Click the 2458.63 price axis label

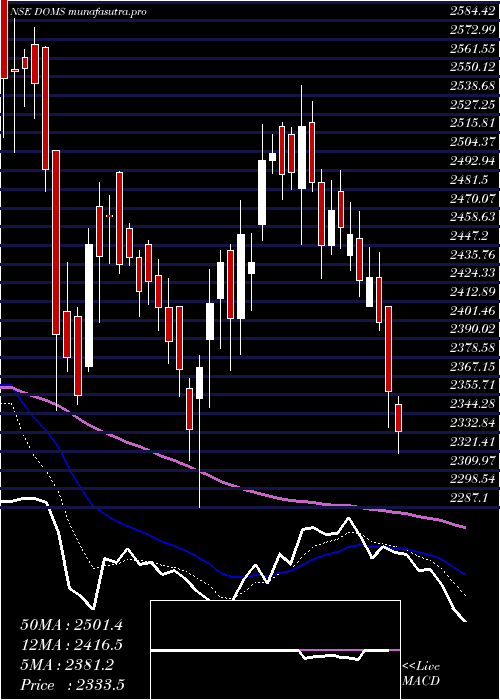point(472,217)
